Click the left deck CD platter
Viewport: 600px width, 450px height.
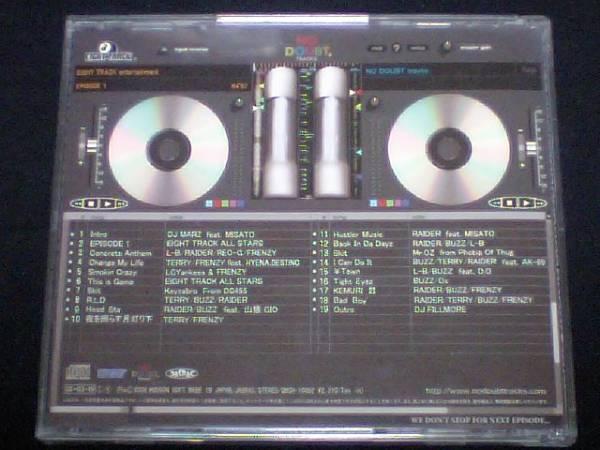tap(169, 150)
